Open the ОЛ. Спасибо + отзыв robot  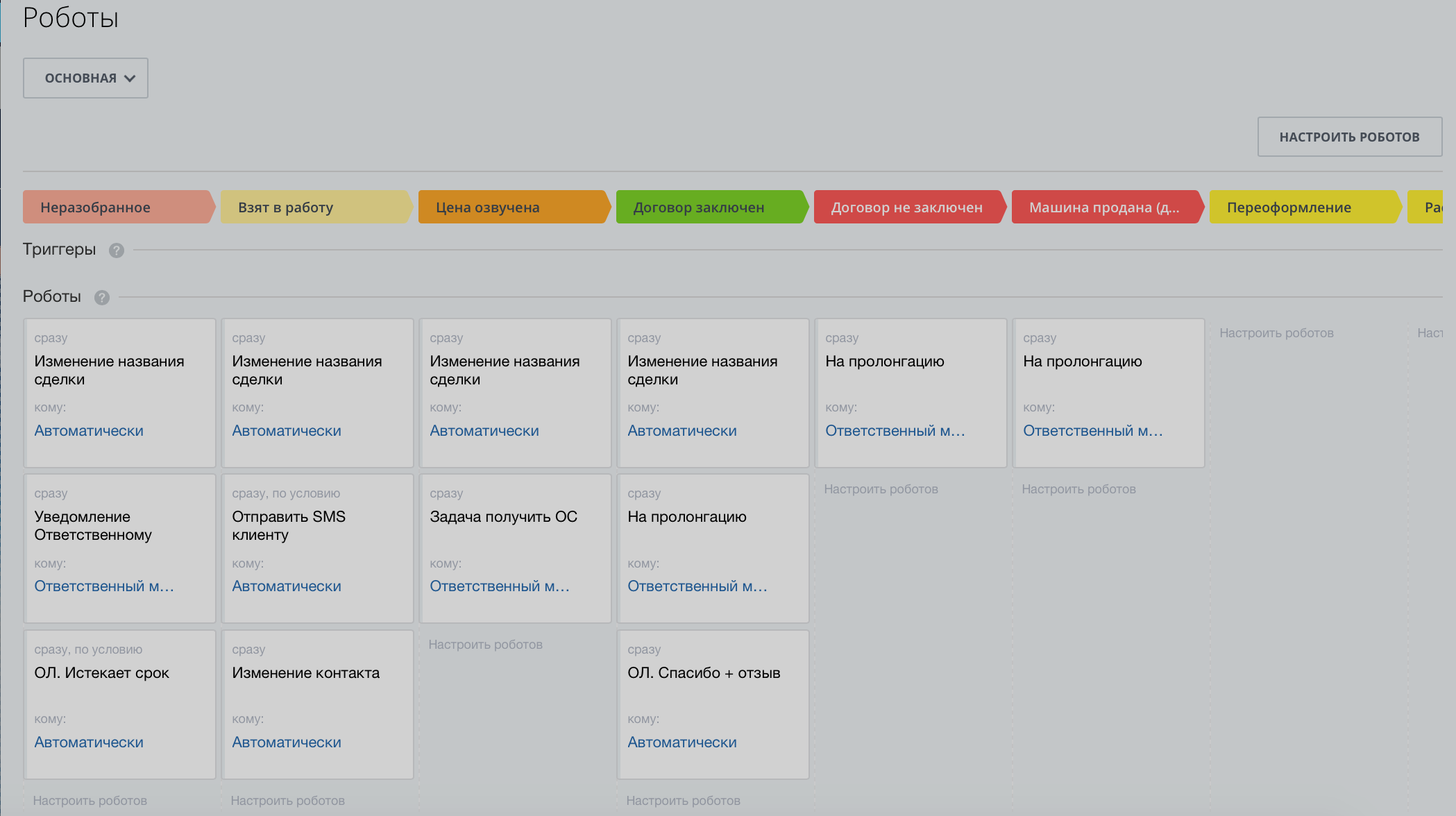[x=704, y=673]
